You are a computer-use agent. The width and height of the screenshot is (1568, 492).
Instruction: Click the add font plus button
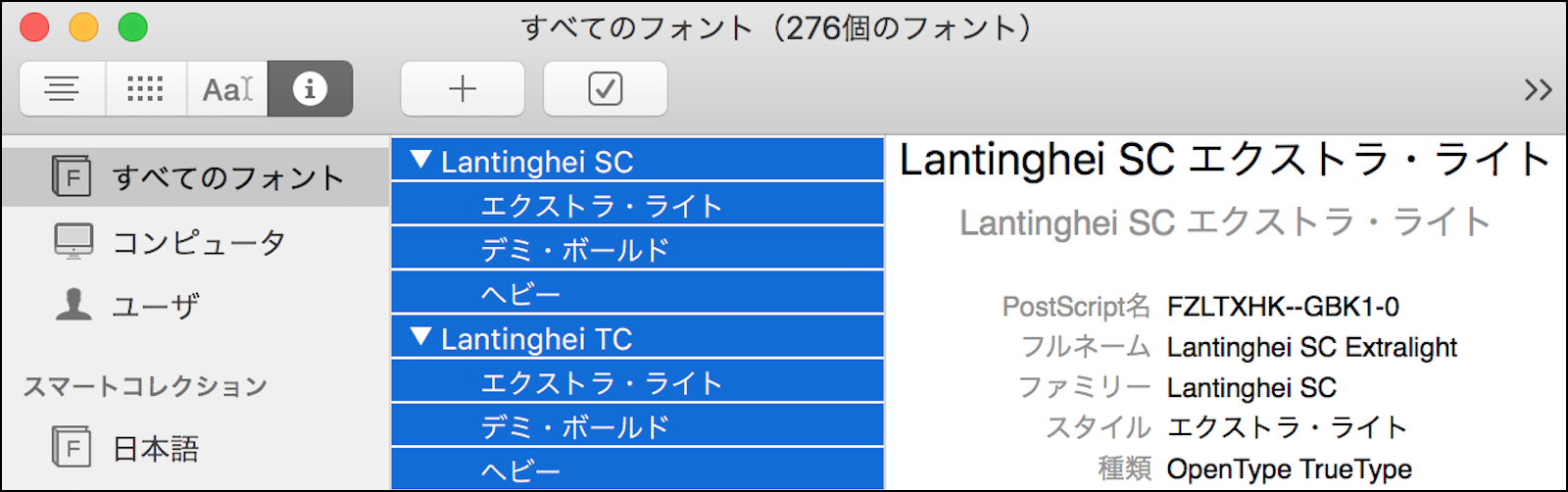pos(463,89)
